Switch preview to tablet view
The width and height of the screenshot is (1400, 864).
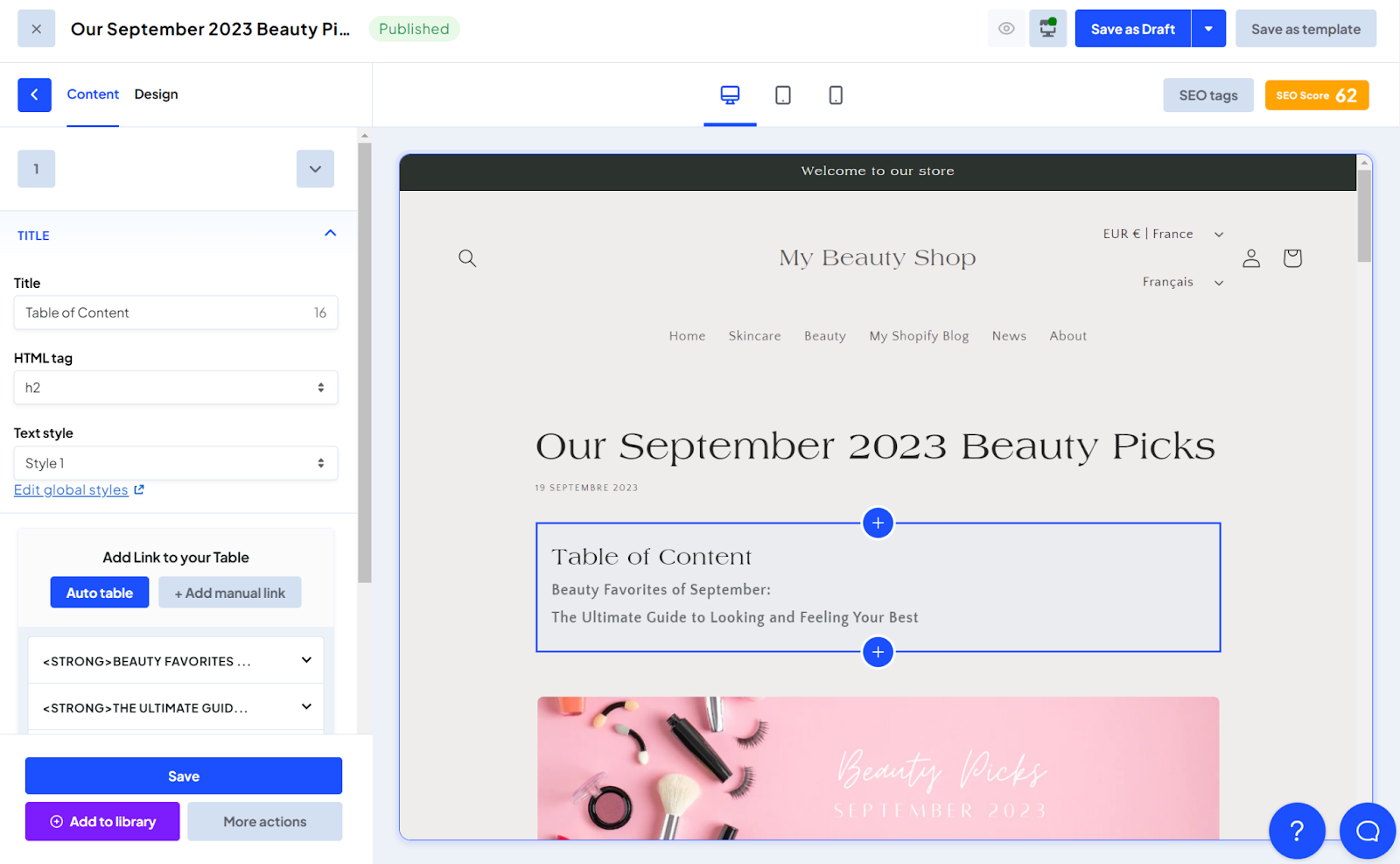(x=782, y=95)
